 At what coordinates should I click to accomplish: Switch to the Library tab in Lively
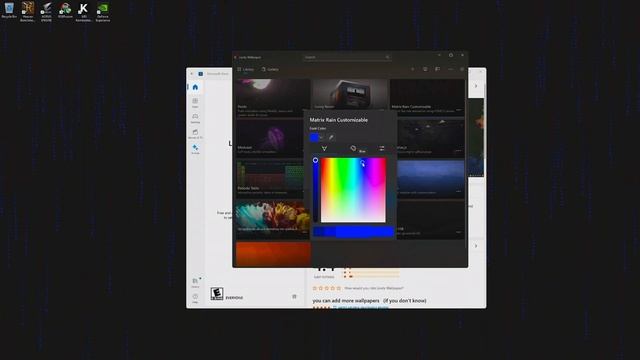coord(246,69)
